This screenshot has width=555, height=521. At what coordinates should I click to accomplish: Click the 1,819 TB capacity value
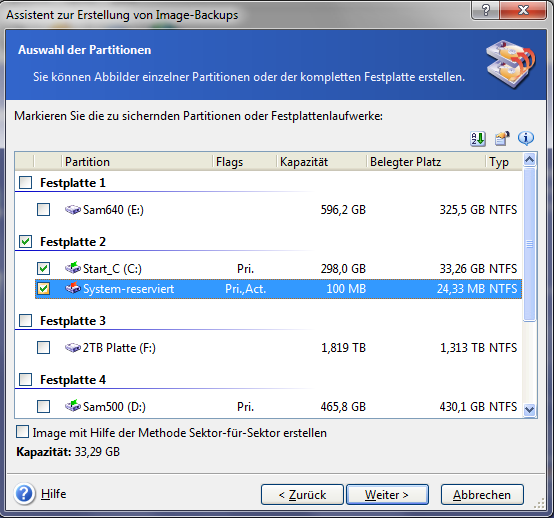click(x=343, y=348)
